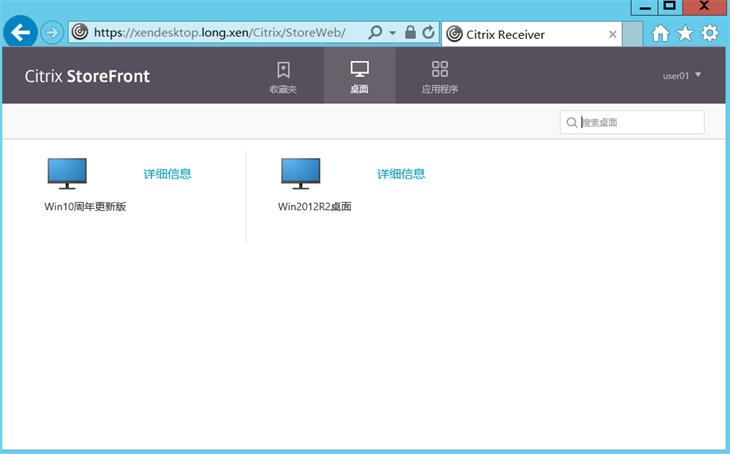Maximize the browser window

pos(670,7)
